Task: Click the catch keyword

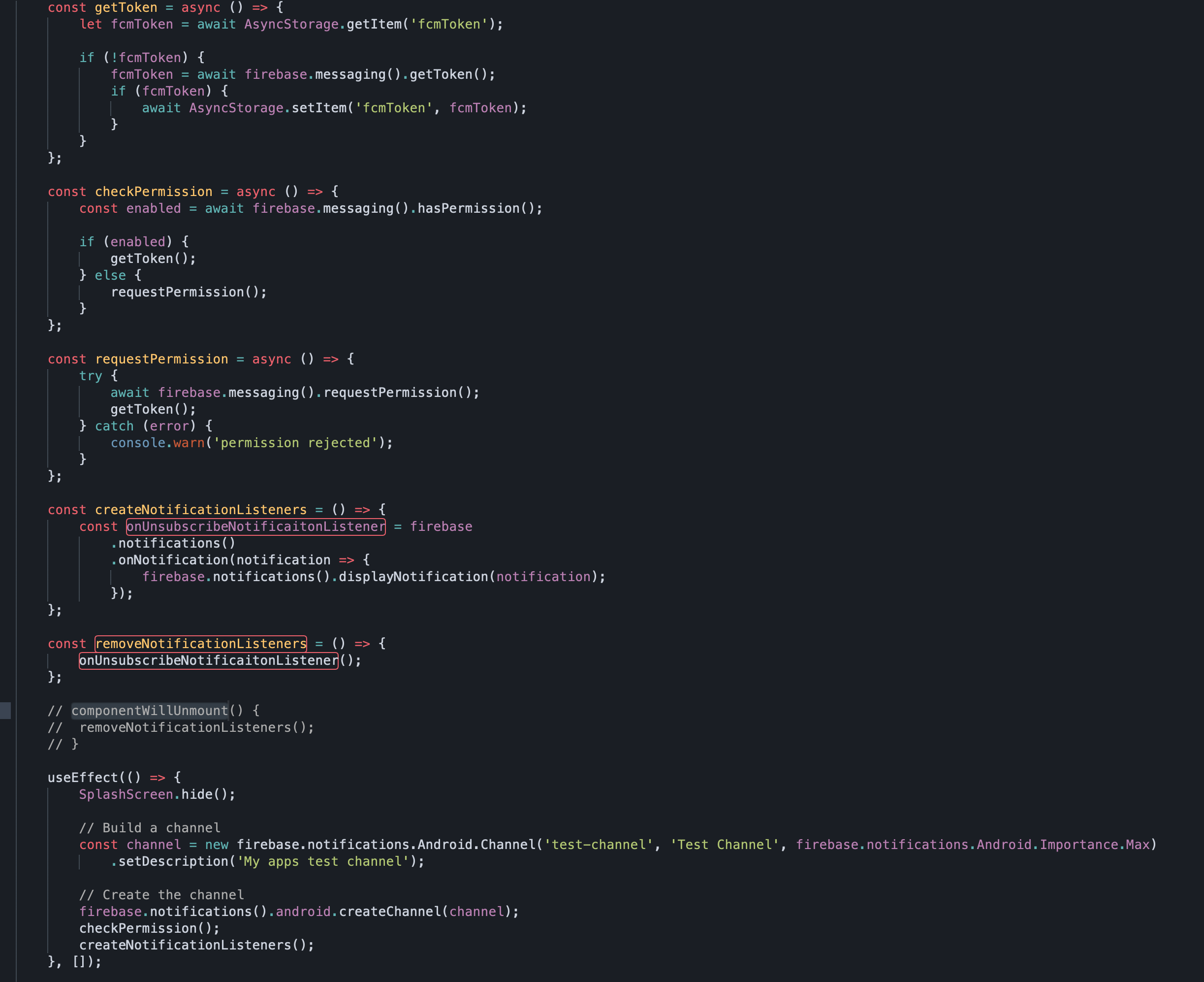Action: click(114, 426)
